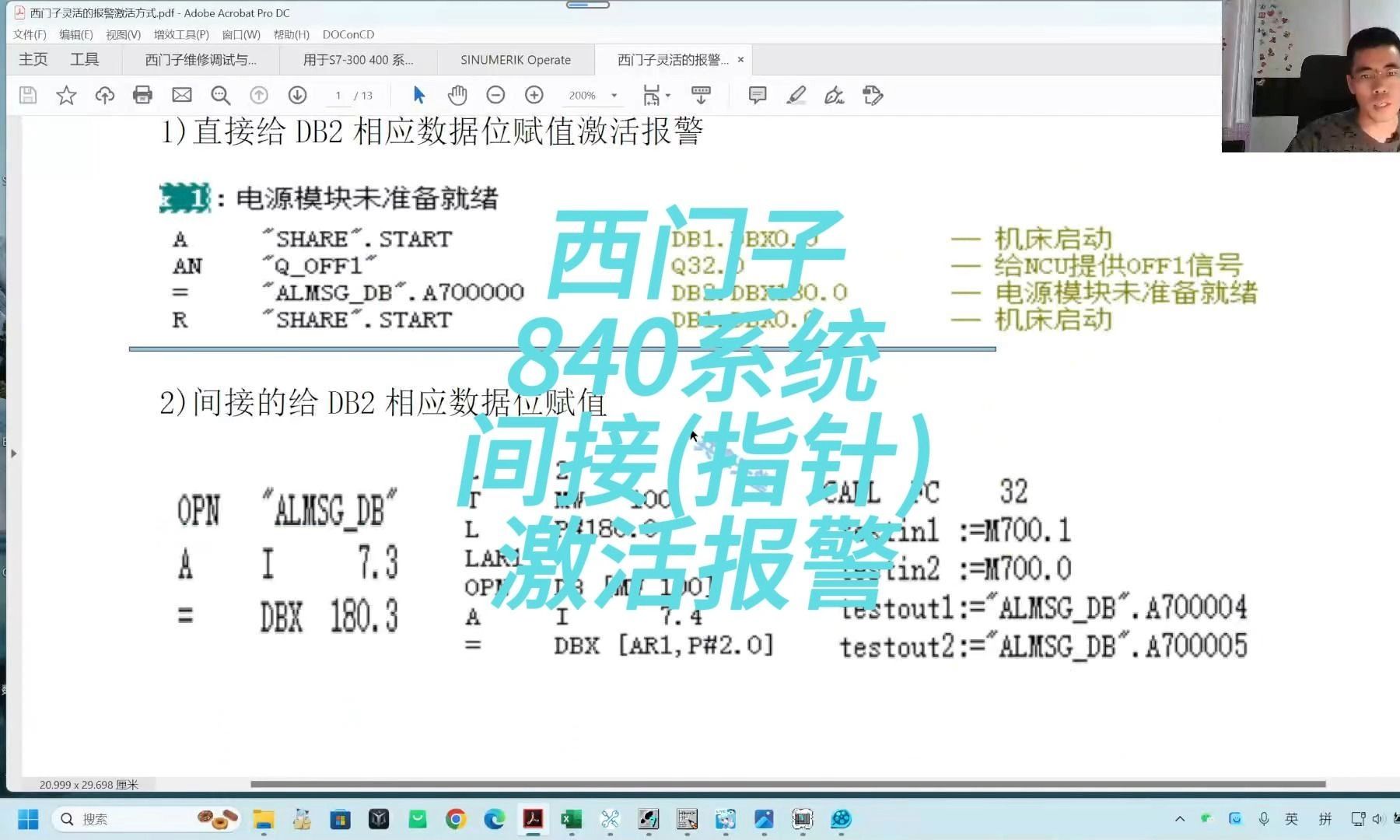This screenshot has width=1400, height=840.
Task: Open the 帮助(H) menu
Action: 292,34
